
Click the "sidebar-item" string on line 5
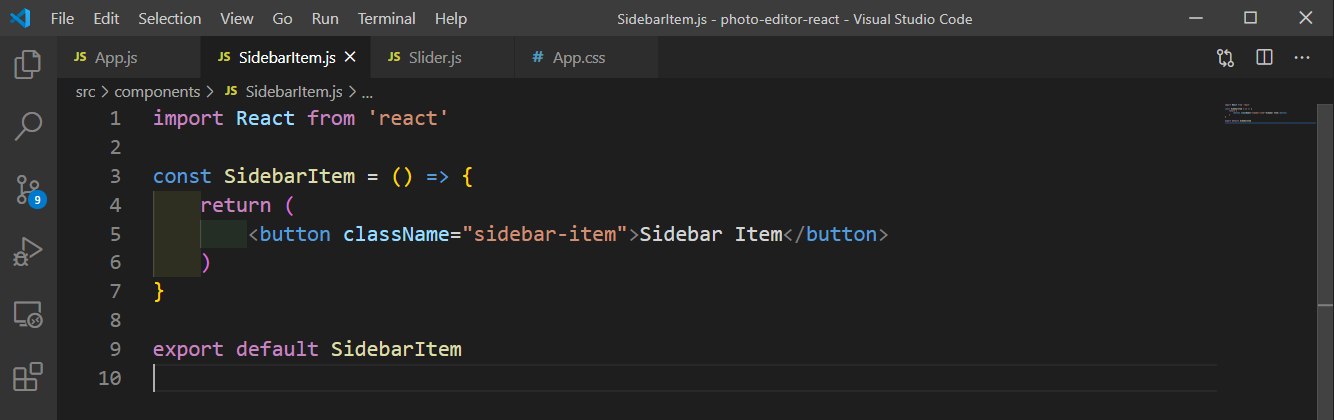coord(544,234)
